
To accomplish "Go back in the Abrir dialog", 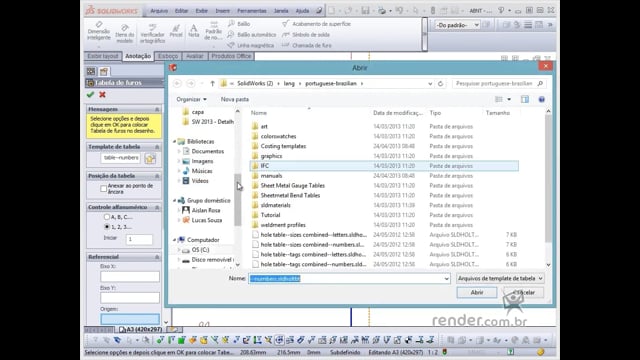I will [177, 83].
